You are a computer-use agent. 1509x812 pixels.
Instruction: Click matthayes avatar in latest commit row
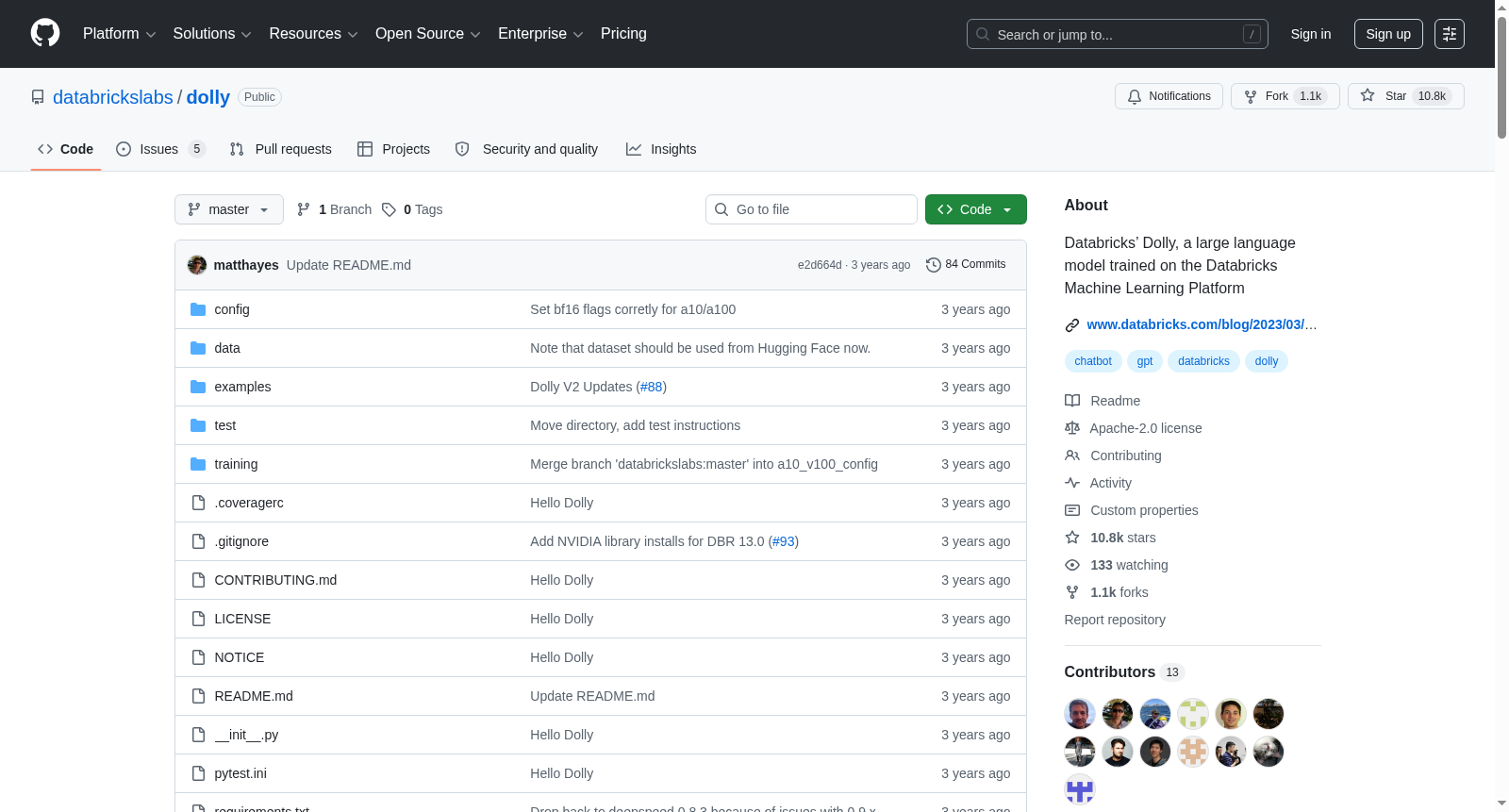(197, 265)
